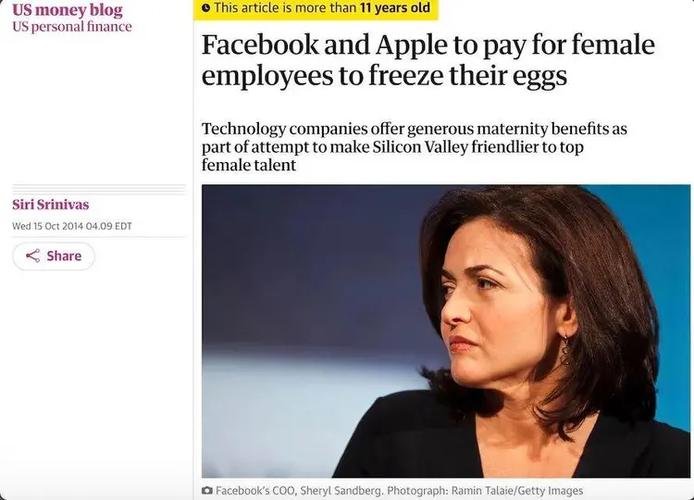Image resolution: width=694 pixels, height=500 pixels.
Task: Click the word 'Apple' in the headline
Action: (x=419, y=45)
